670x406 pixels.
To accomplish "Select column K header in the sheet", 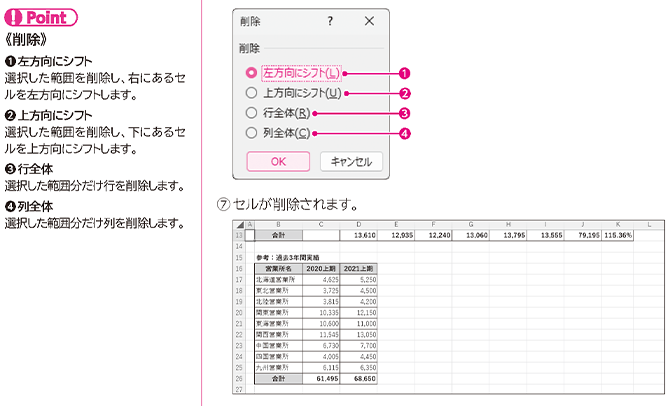I will pos(618,225).
